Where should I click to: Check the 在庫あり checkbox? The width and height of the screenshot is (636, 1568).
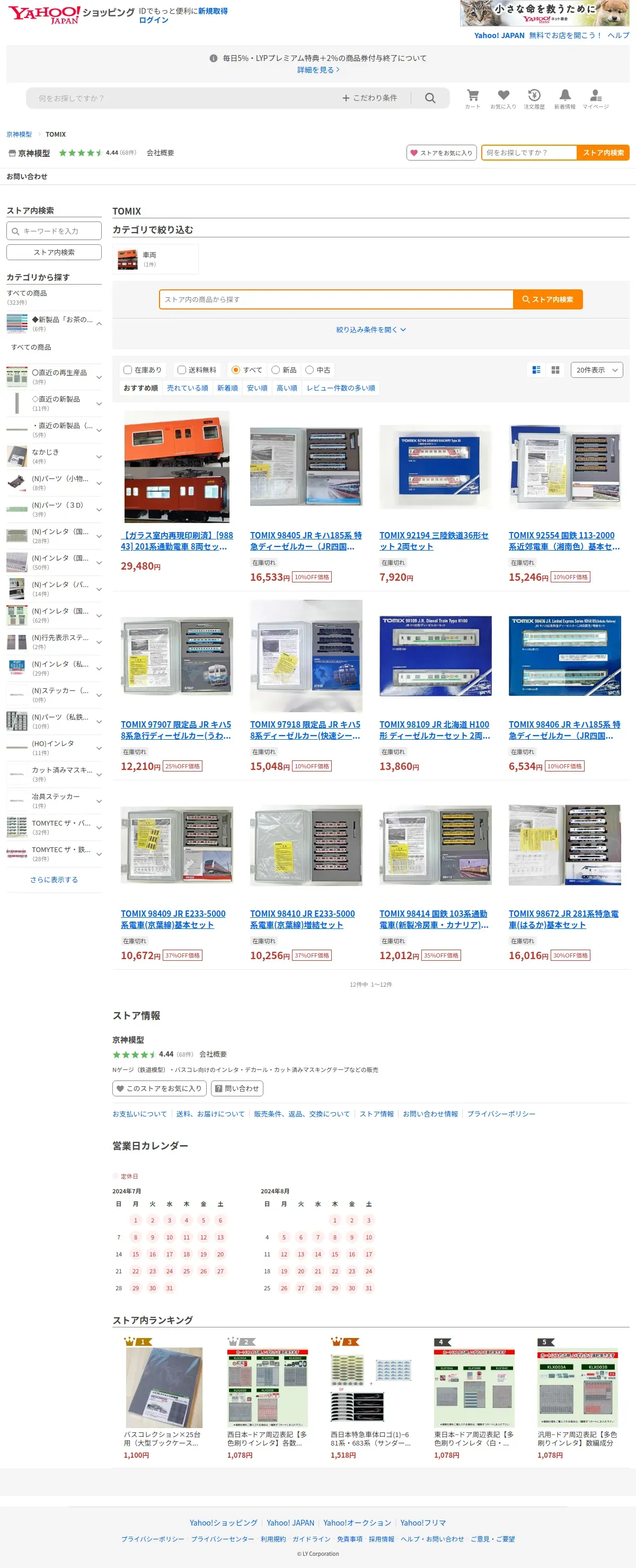(128, 370)
